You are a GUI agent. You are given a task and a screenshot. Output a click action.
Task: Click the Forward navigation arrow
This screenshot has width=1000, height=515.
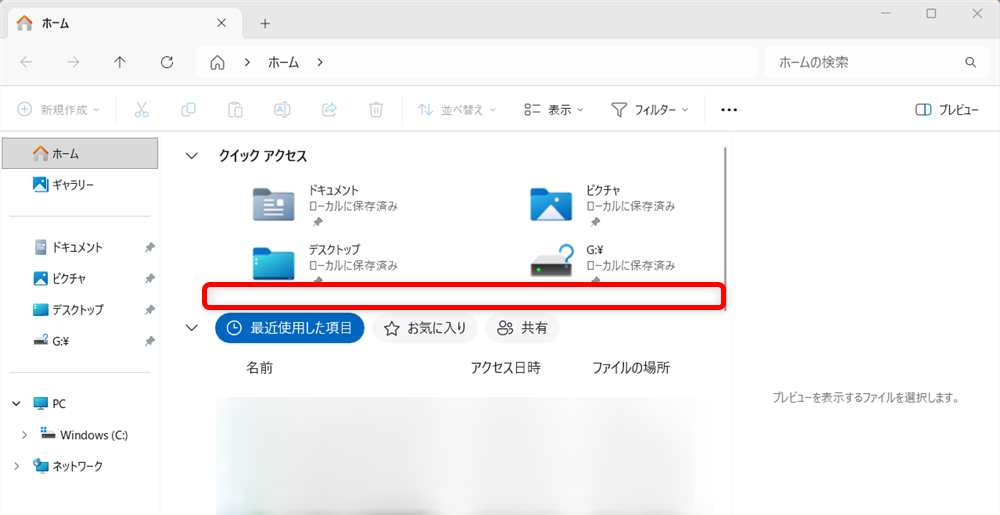point(73,62)
